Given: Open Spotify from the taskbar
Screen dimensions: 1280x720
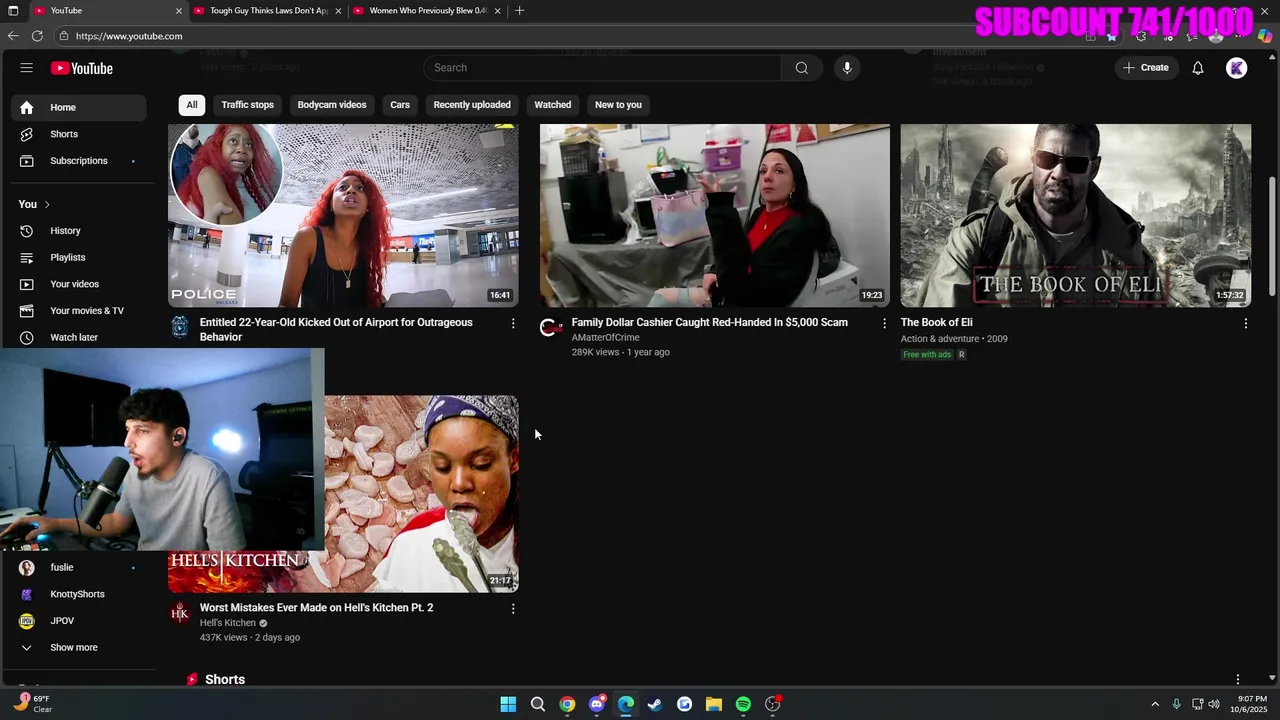Looking at the screenshot, I should tap(743, 704).
